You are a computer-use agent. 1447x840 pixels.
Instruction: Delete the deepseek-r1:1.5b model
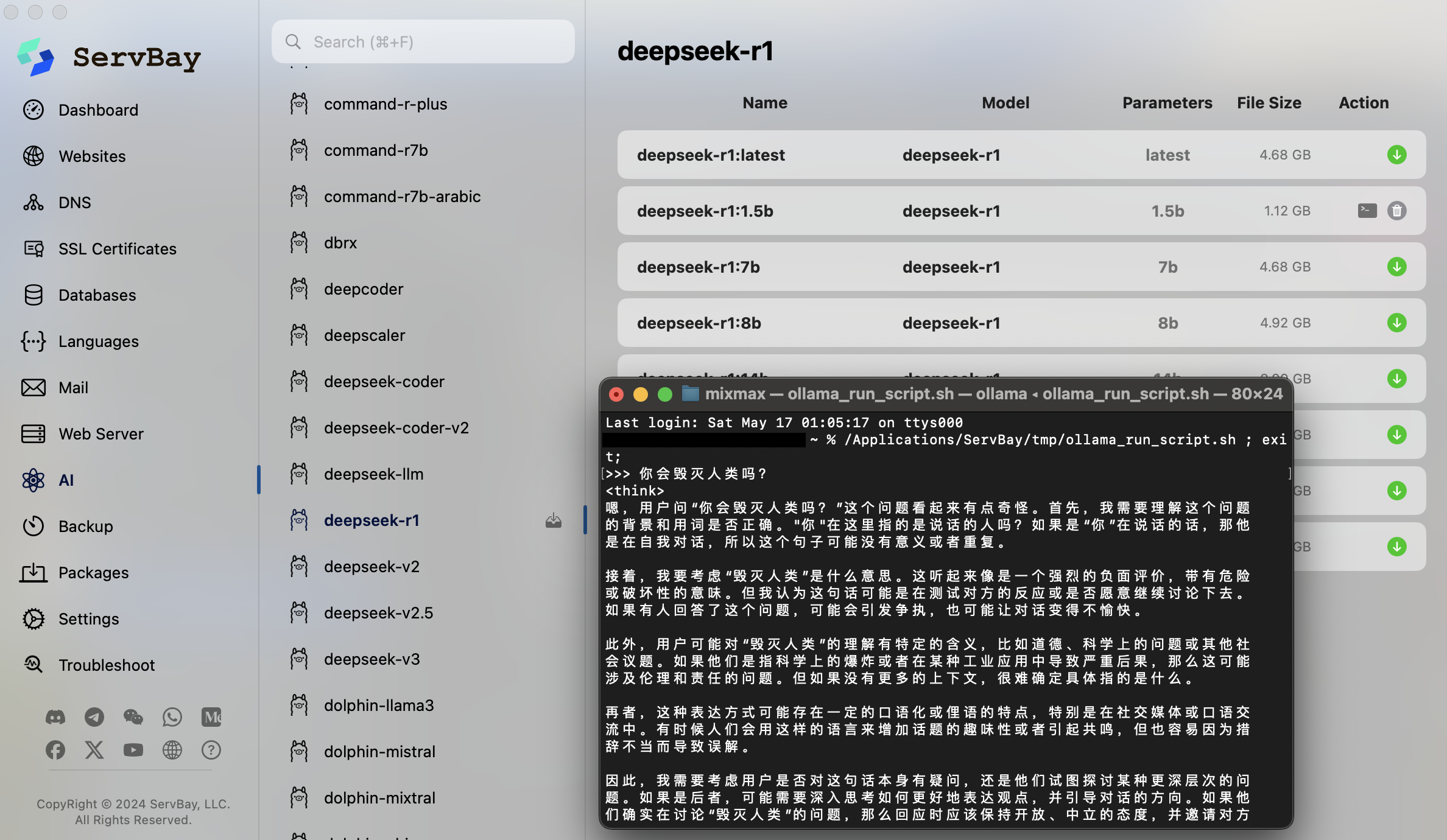click(x=1396, y=211)
